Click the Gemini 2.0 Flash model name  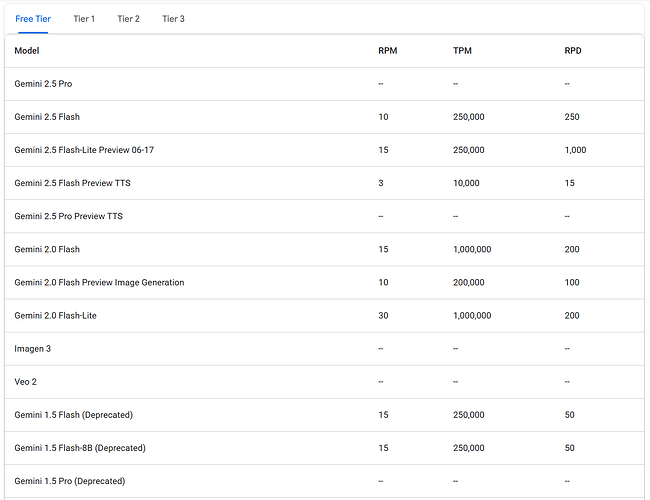[x=47, y=249]
